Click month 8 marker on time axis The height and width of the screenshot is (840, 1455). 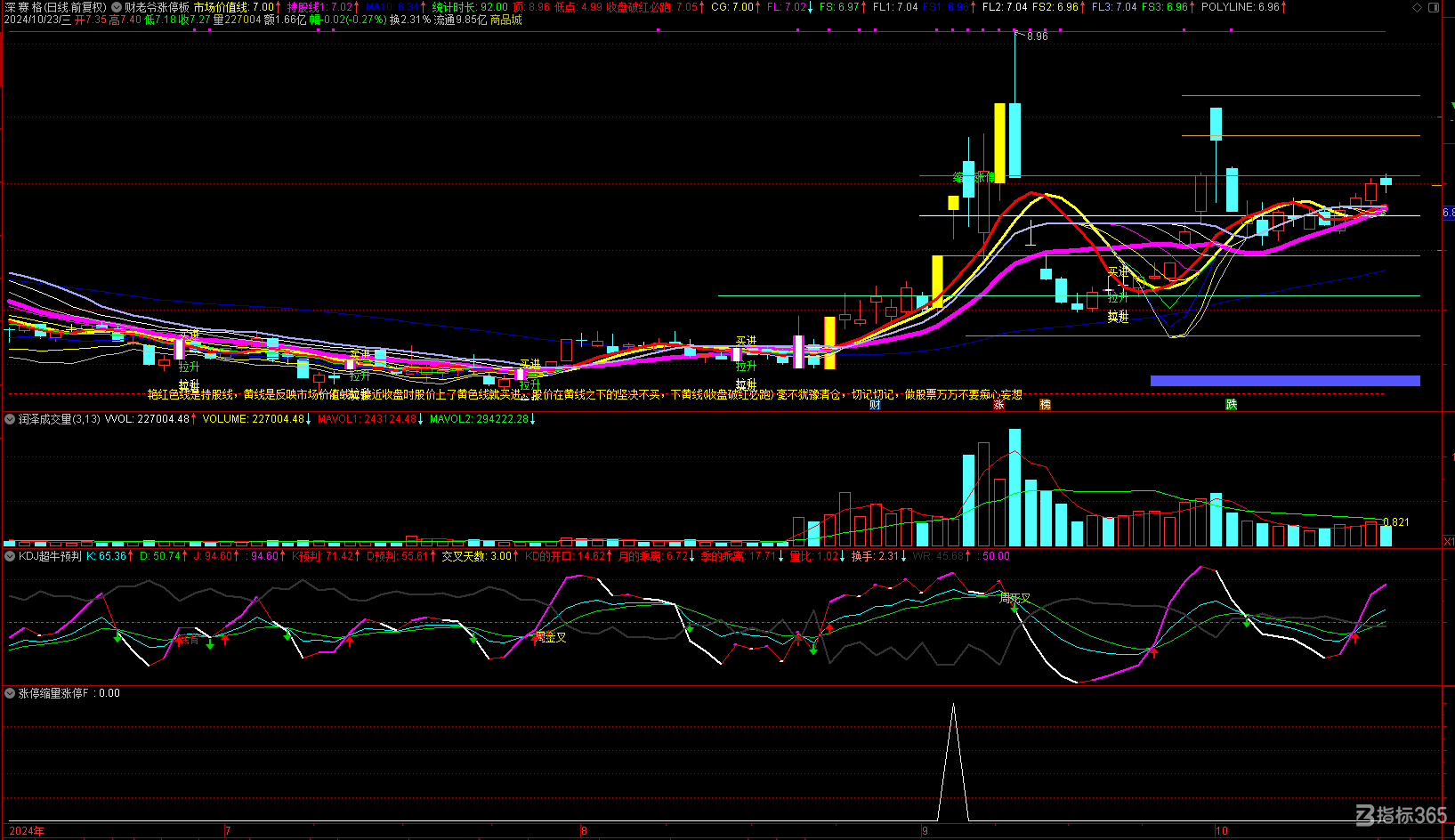[584, 831]
